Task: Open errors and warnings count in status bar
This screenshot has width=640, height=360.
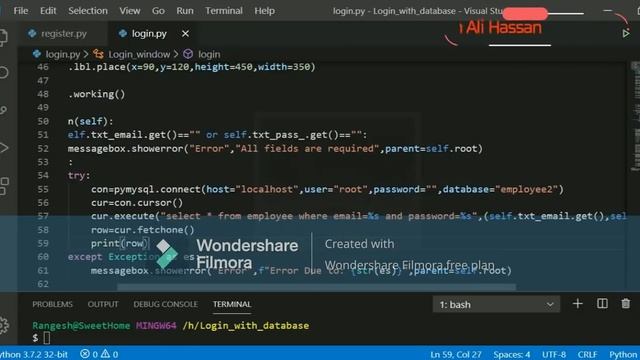Action: tap(99, 354)
